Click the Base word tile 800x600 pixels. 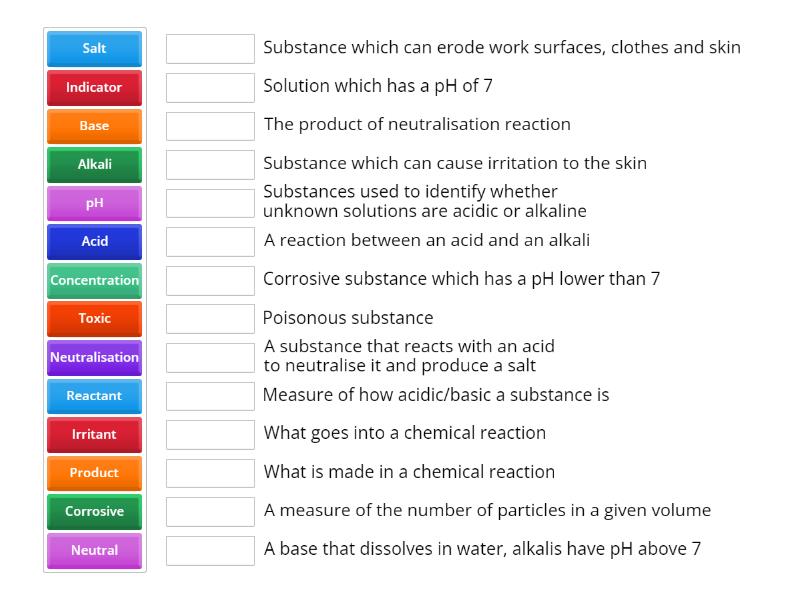pos(94,126)
